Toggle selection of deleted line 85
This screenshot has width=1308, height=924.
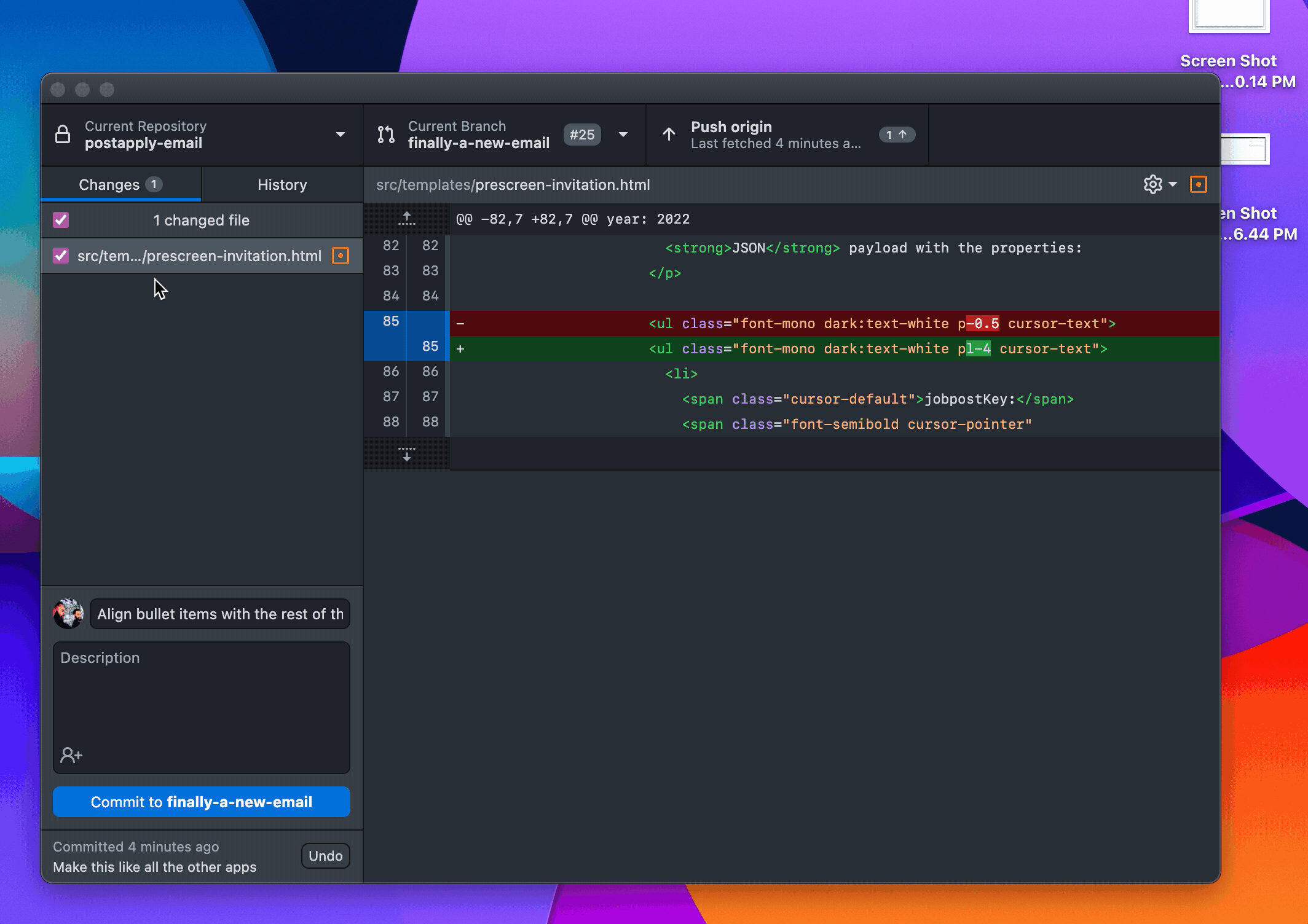(391, 321)
